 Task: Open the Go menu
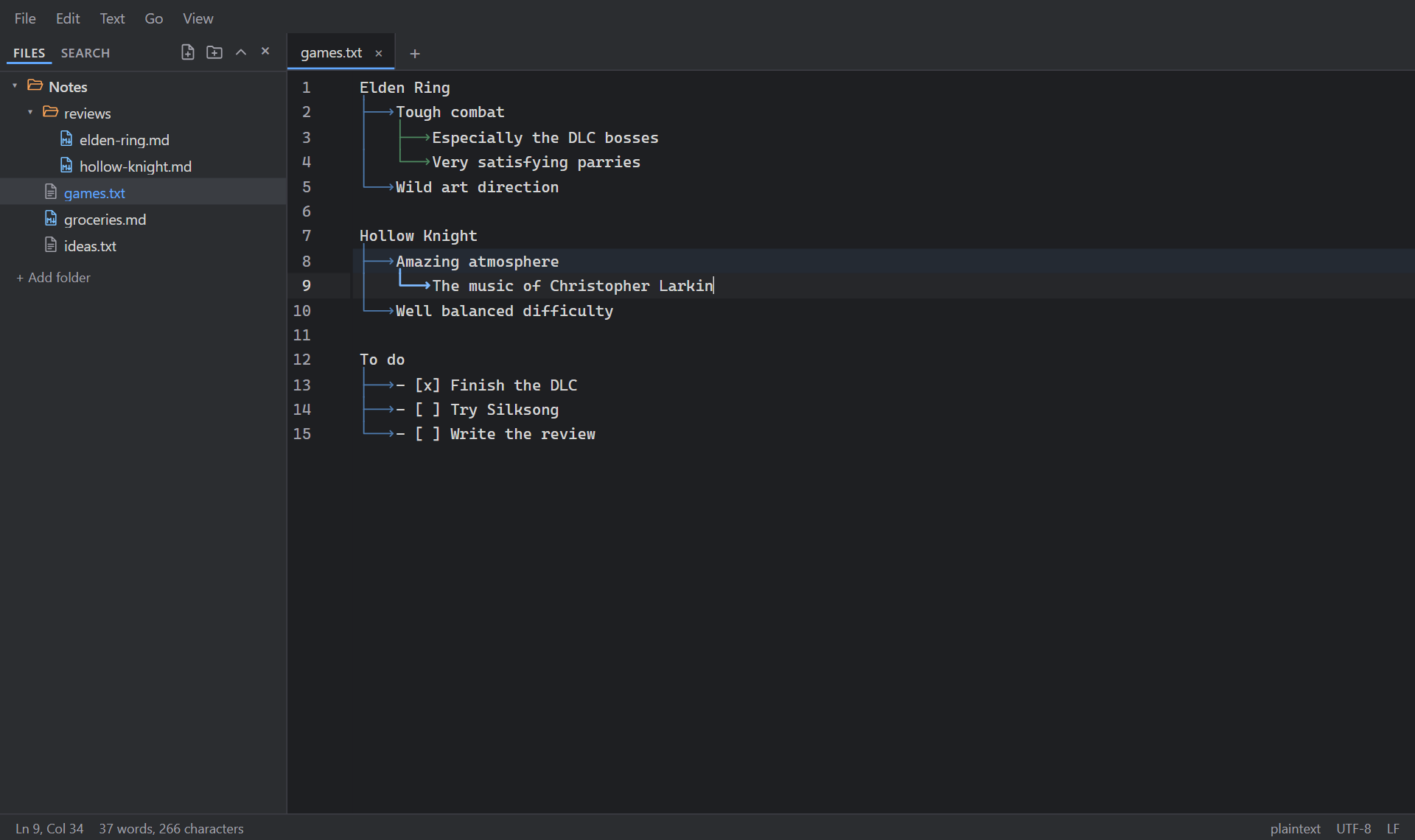(153, 18)
